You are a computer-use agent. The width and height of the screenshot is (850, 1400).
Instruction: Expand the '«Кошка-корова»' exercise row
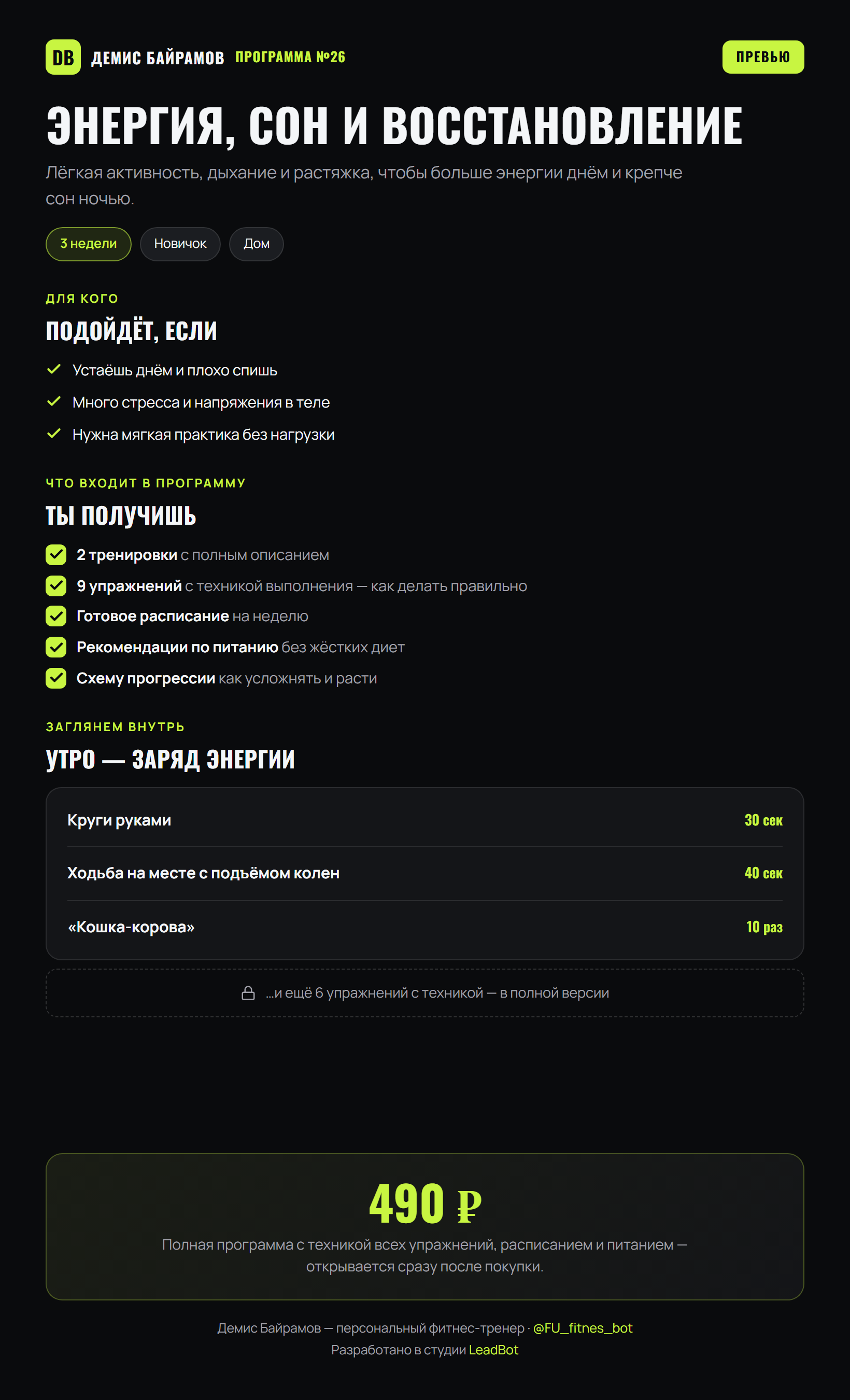[424, 927]
